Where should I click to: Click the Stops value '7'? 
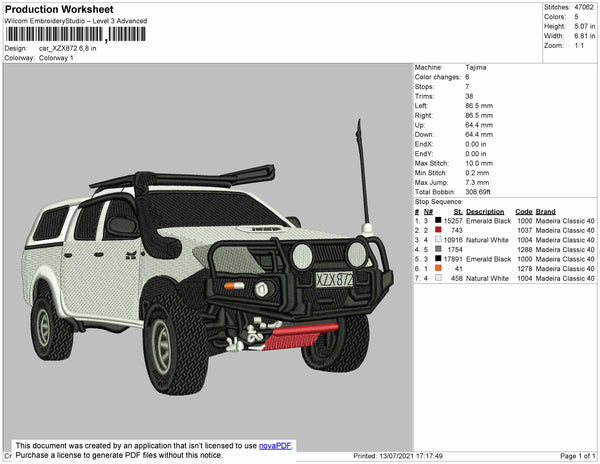(467, 87)
